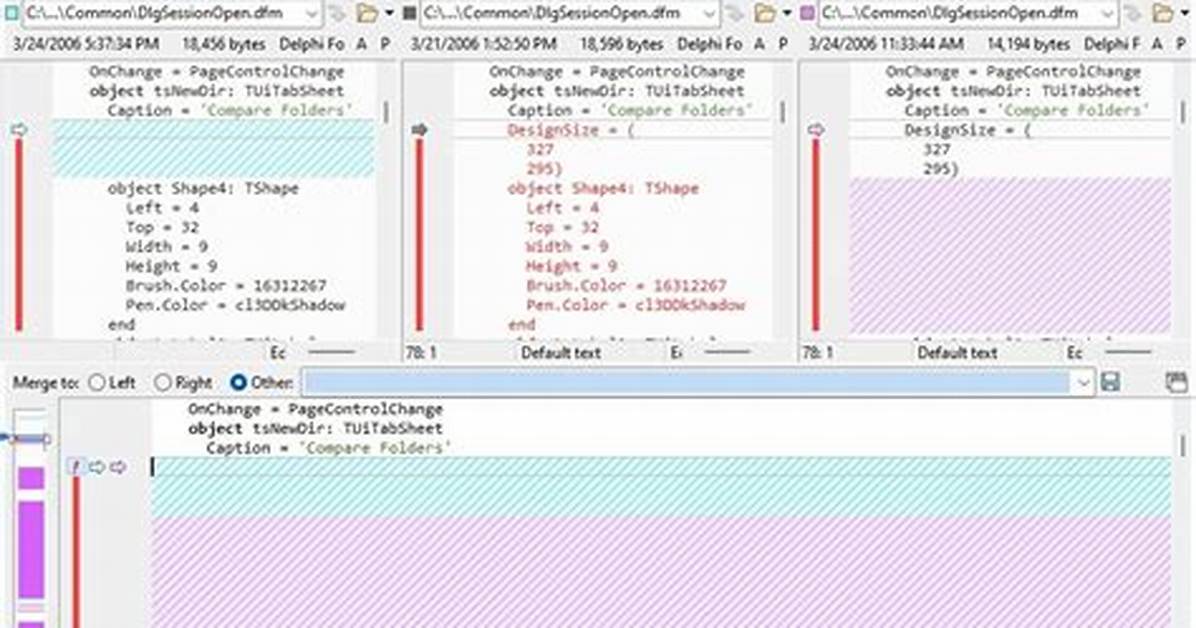
Task: Open the arrow menu beside center folder icon
Action: pos(786,14)
